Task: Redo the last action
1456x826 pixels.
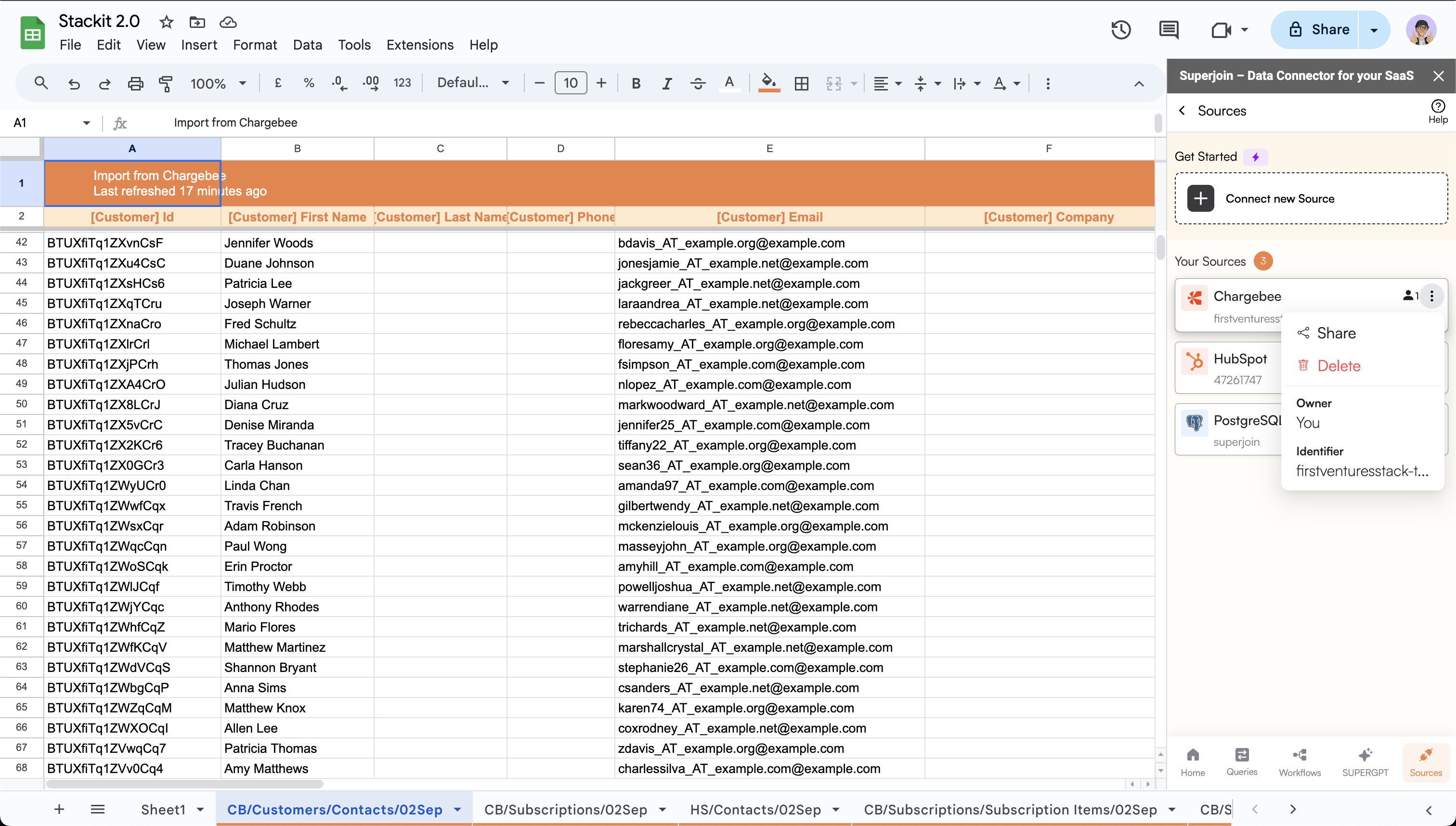Action: click(104, 83)
